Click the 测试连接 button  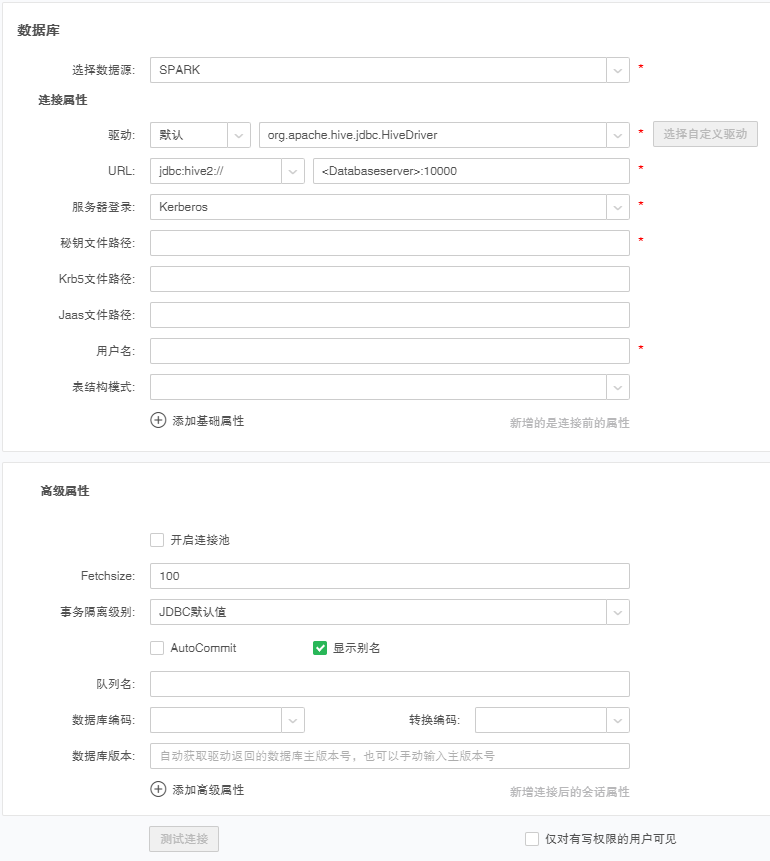[x=184, y=839]
